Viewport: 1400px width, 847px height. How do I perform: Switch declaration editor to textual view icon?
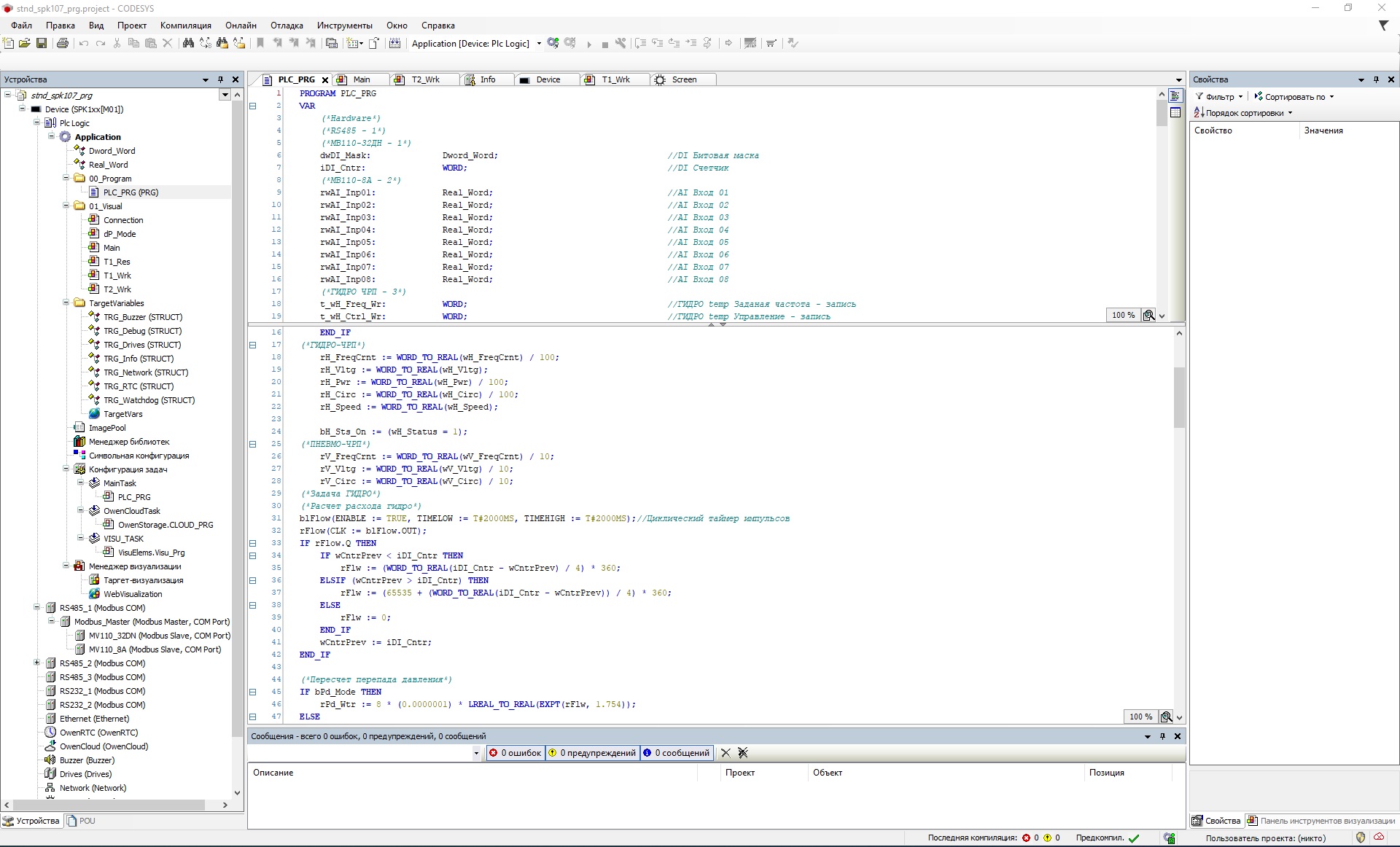1175,96
